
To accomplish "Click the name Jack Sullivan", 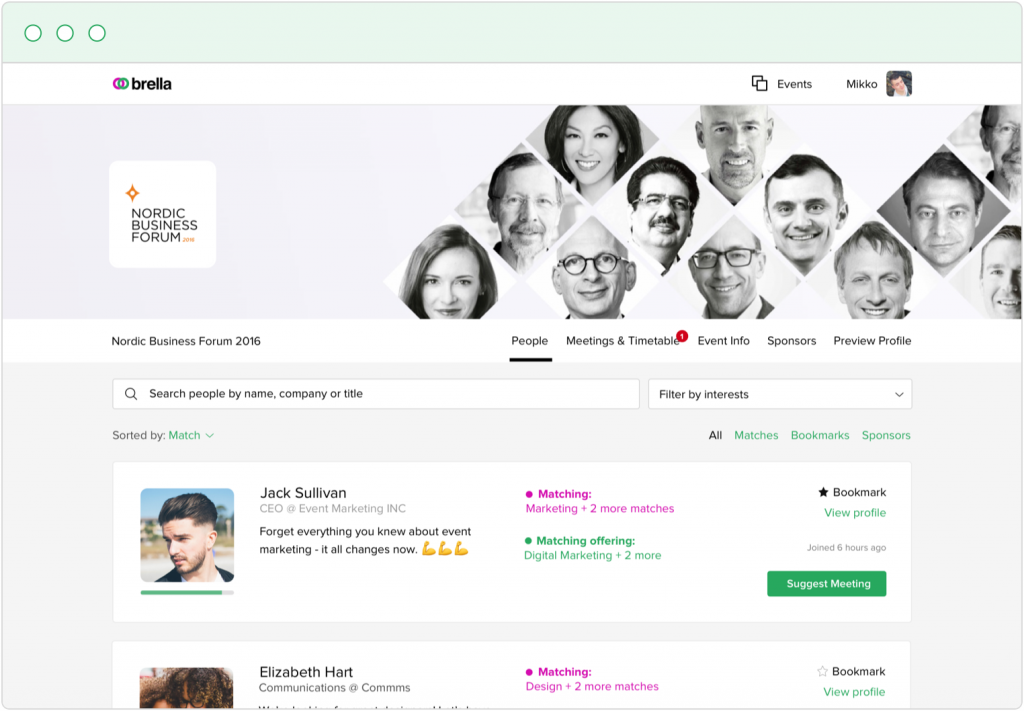I will [x=303, y=493].
